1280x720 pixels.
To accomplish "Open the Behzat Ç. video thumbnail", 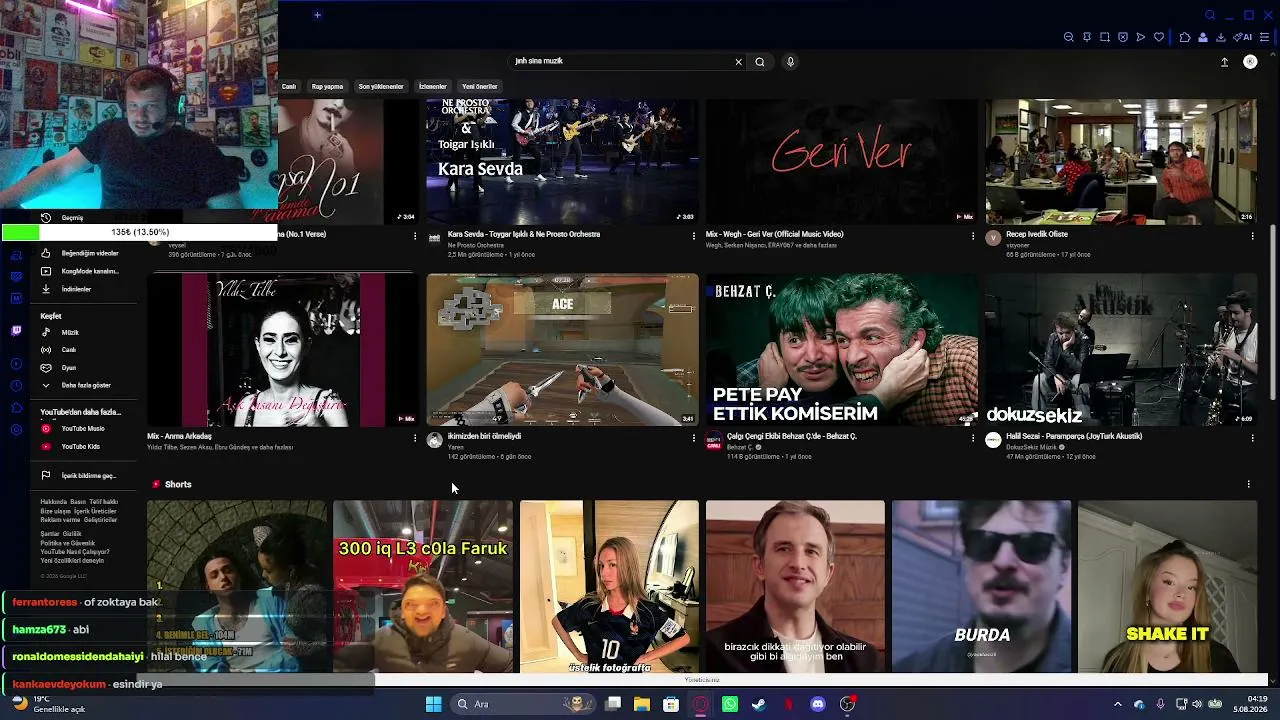I will click(841, 350).
